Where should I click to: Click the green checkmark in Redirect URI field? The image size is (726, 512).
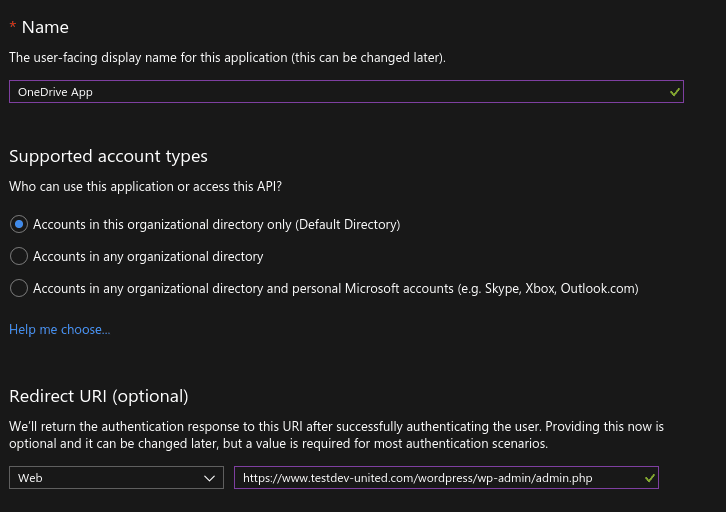tap(650, 478)
